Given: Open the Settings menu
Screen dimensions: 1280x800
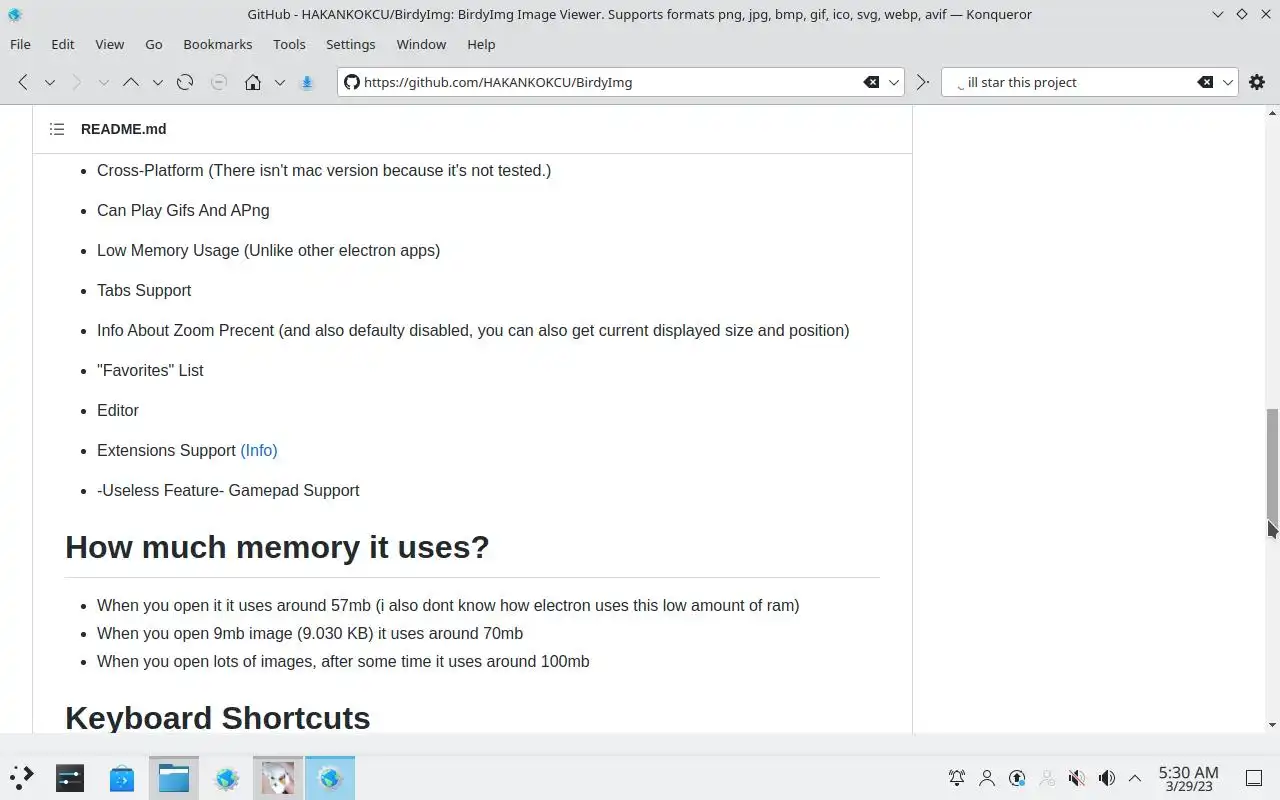Looking at the screenshot, I should (350, 44).
